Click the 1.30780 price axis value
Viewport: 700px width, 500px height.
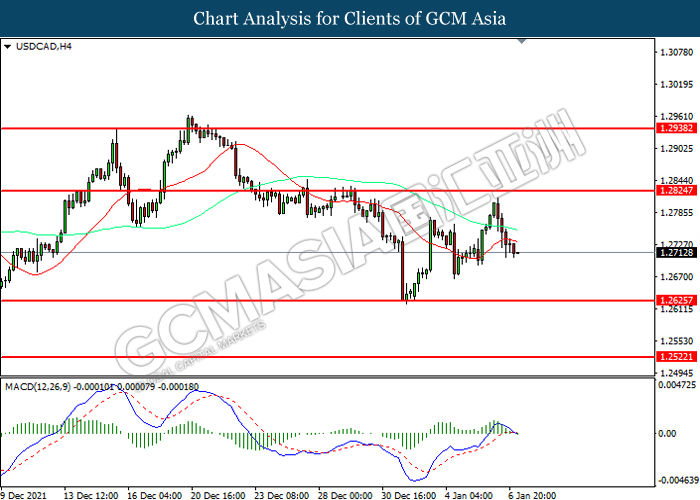[x=676, y=52]
